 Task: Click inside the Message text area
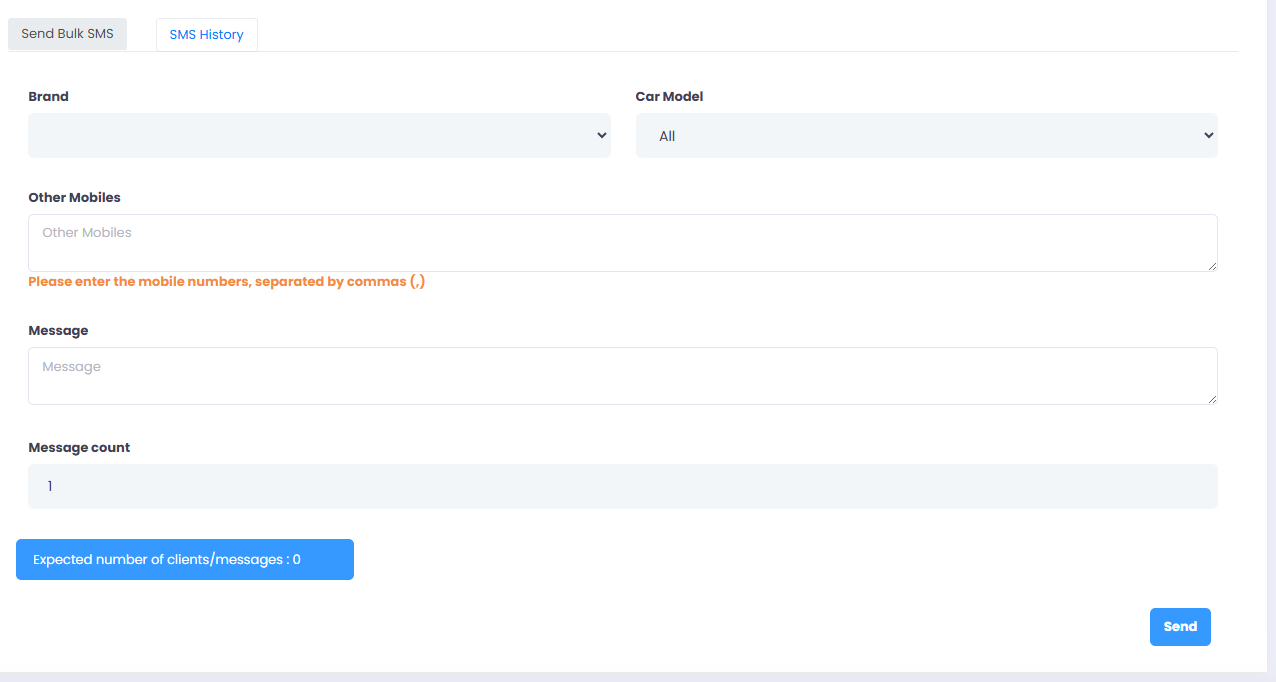click(x=622, y=375)
